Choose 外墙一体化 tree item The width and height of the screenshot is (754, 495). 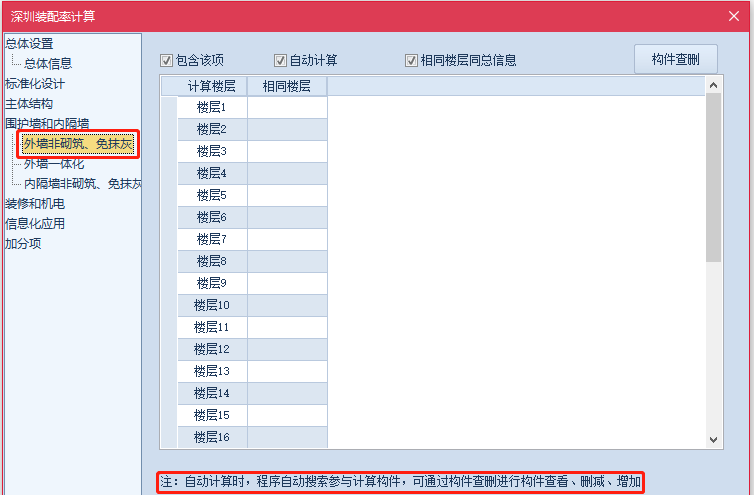click(x=54, y=164)
